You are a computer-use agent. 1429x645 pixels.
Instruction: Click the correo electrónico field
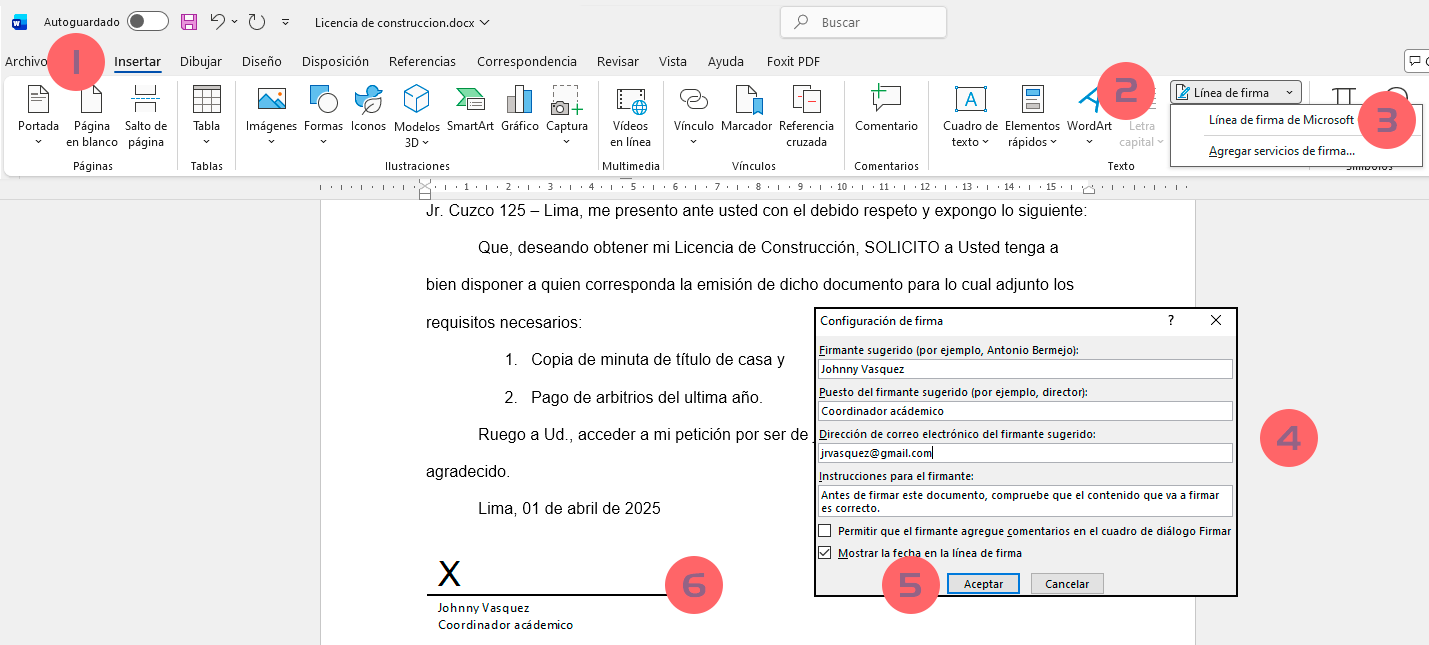[x=1025, y=453]
